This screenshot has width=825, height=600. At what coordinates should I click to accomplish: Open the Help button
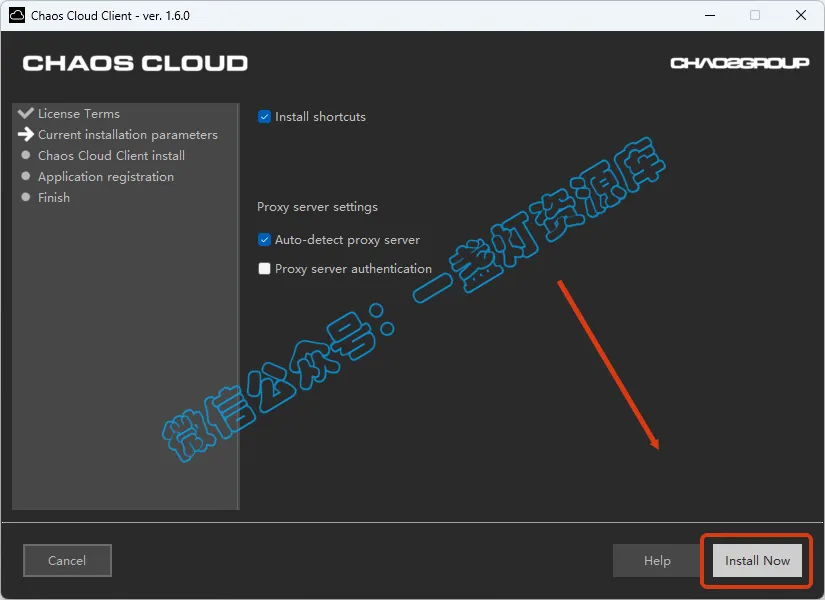coord(657,561)
